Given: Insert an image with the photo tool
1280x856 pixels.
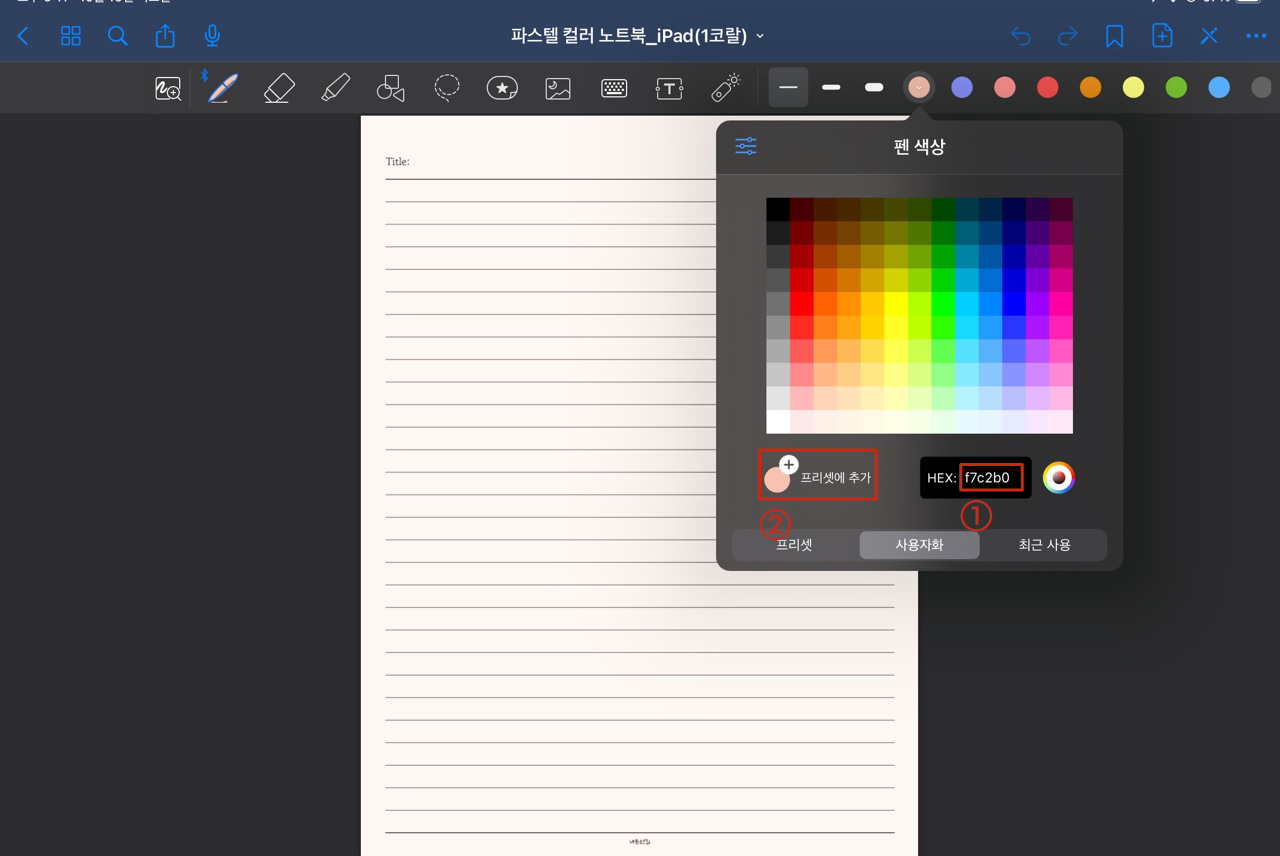Looking at the screenshot, I should [557, 87].
